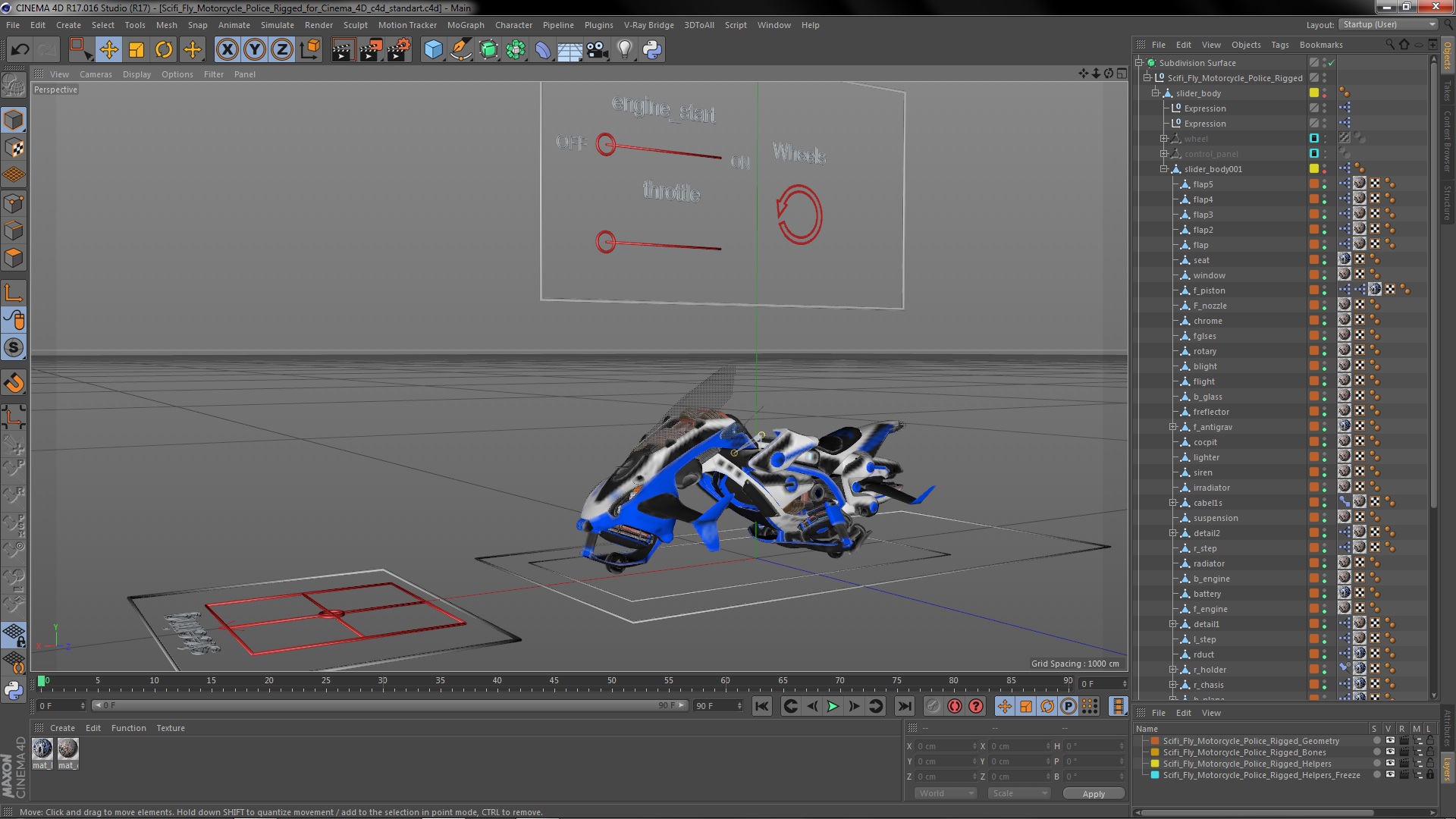Toggle Autokeying button
Screen dimensions: 1456x819
click(954, 706)
